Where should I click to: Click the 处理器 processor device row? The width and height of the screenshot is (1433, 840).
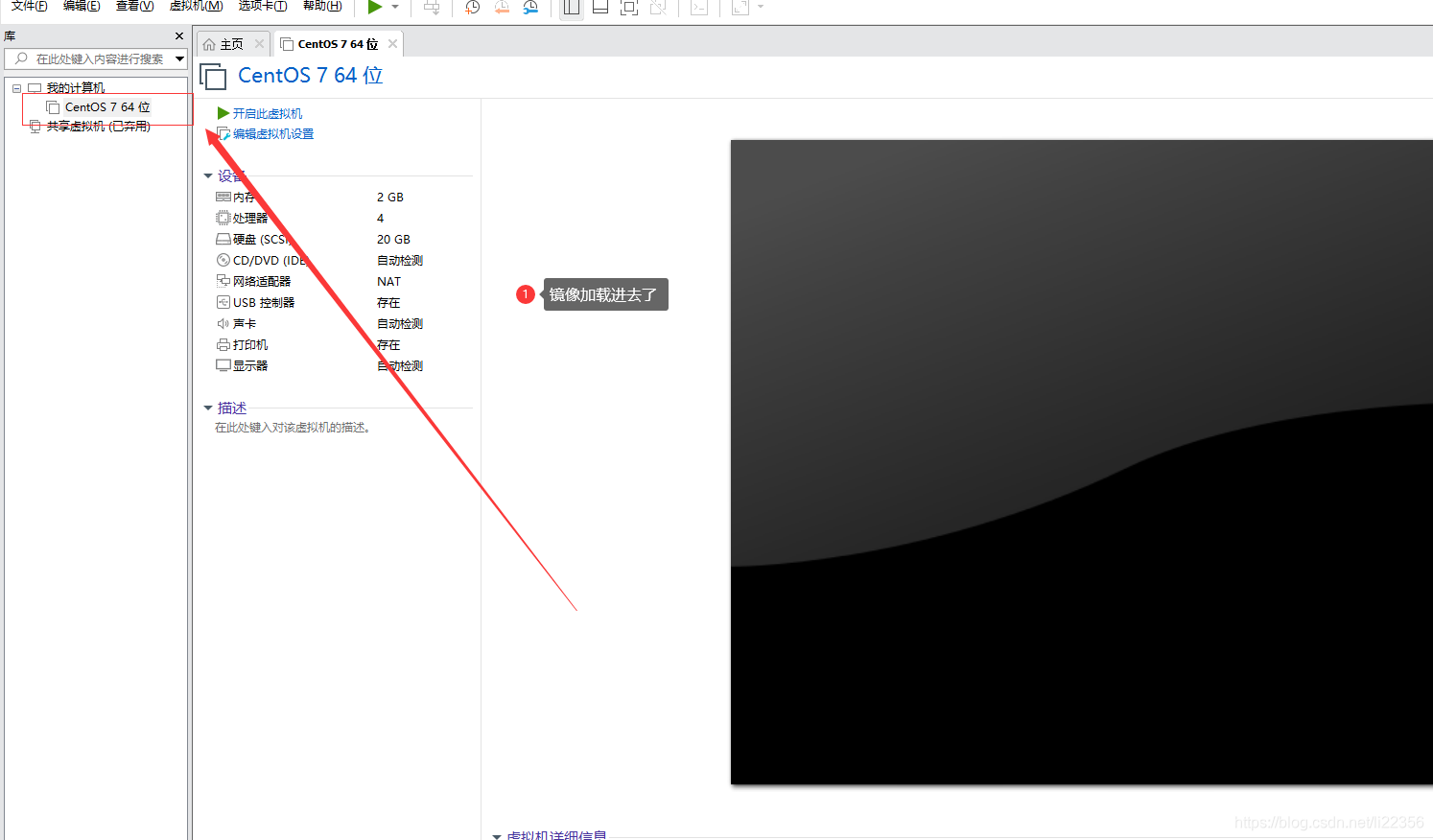pos(342,219)
